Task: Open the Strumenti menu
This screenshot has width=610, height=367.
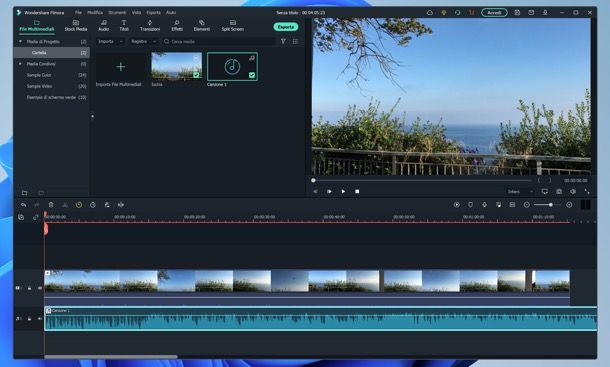Action: pyautogui.click(x=117, y=12)
